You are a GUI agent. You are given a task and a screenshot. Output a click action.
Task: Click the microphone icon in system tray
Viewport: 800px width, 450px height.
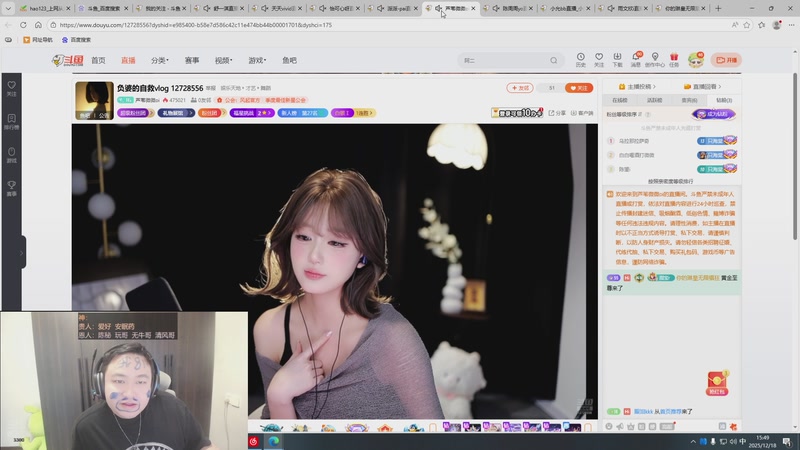(713, 441)
